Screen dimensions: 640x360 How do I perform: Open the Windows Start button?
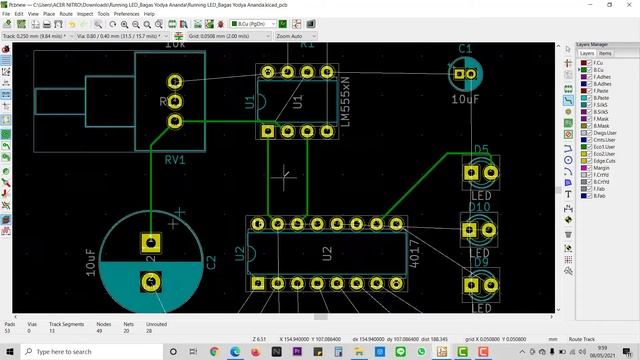(10, 351)
